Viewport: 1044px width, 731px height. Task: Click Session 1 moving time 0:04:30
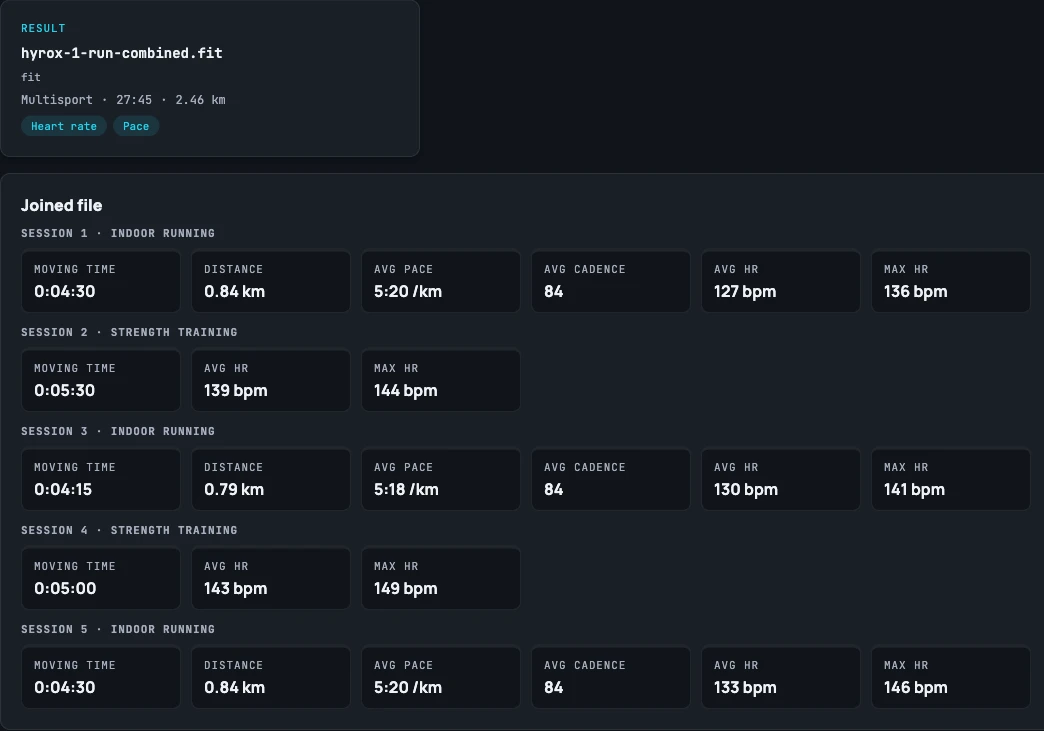point(65,292)
